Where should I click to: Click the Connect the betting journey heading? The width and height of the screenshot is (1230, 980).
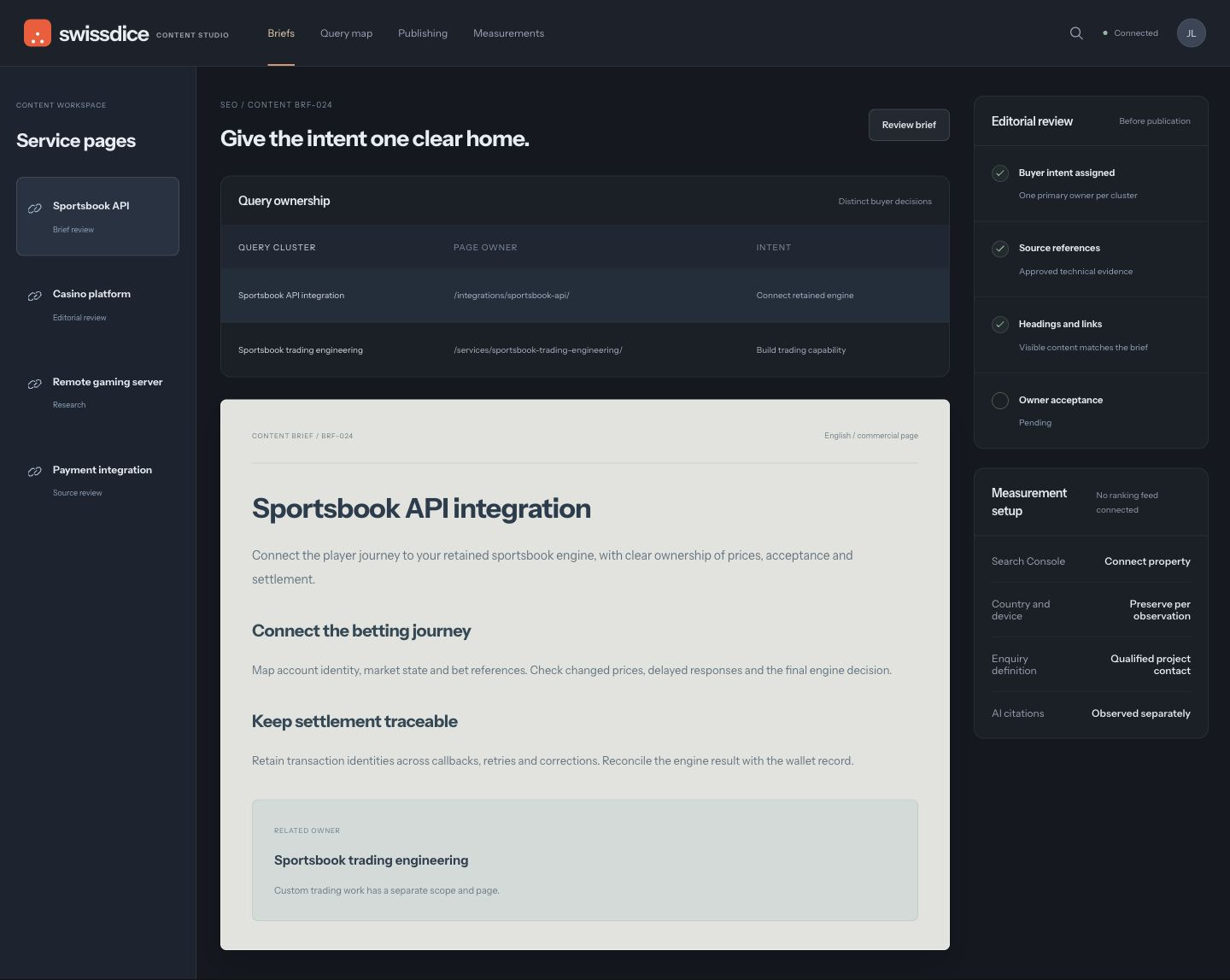[x=361, y=631]
